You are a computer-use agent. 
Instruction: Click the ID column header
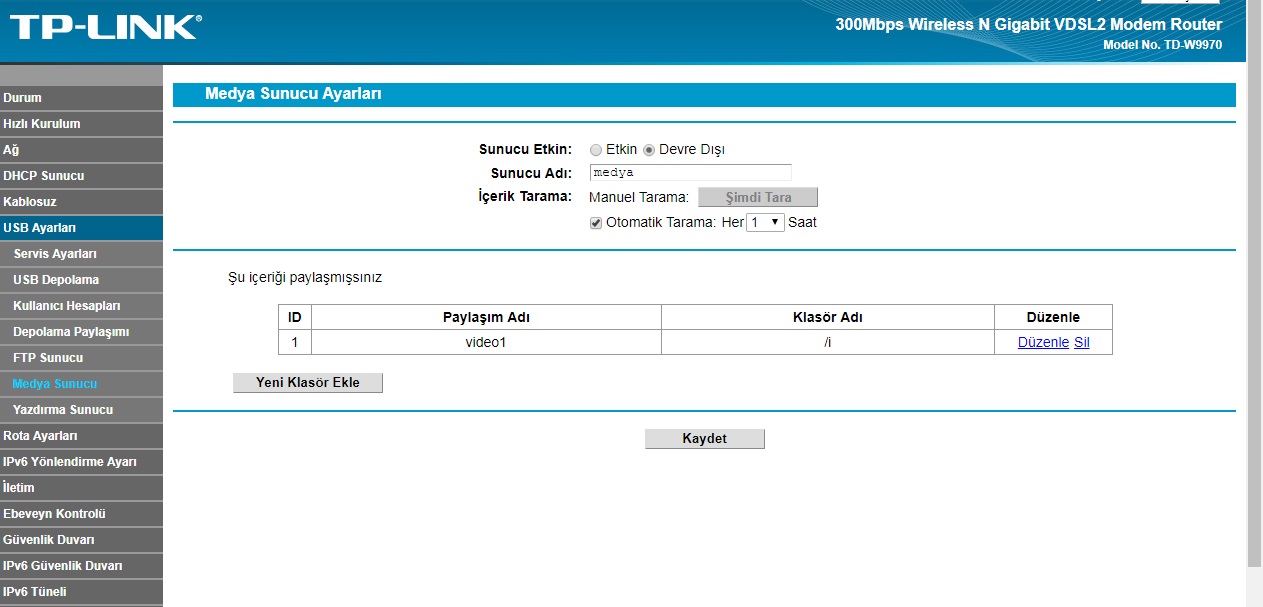click(295, 317)
